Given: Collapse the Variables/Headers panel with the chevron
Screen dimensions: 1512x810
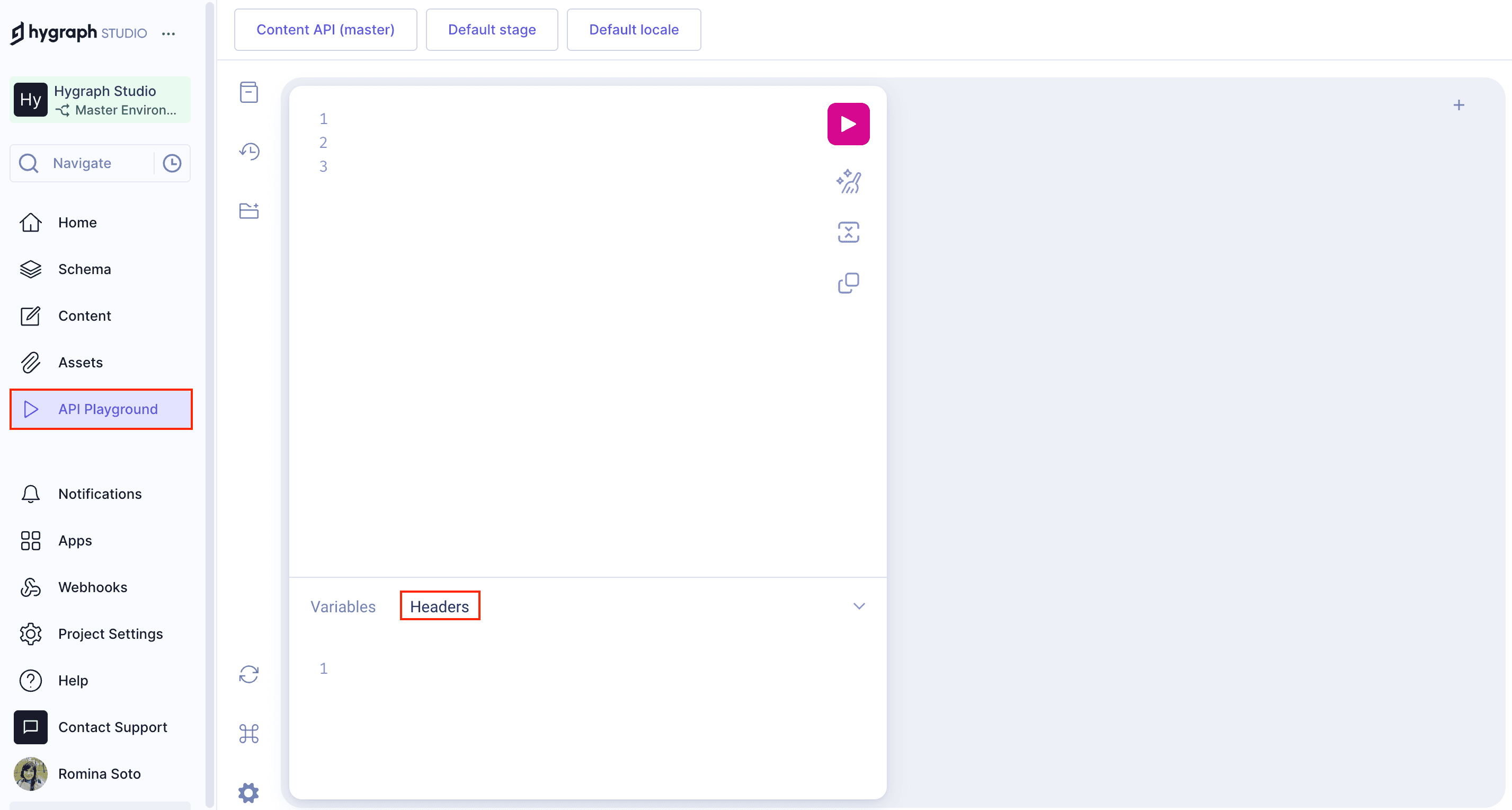Looking at the screenshot, I should [x=859, y=605].
